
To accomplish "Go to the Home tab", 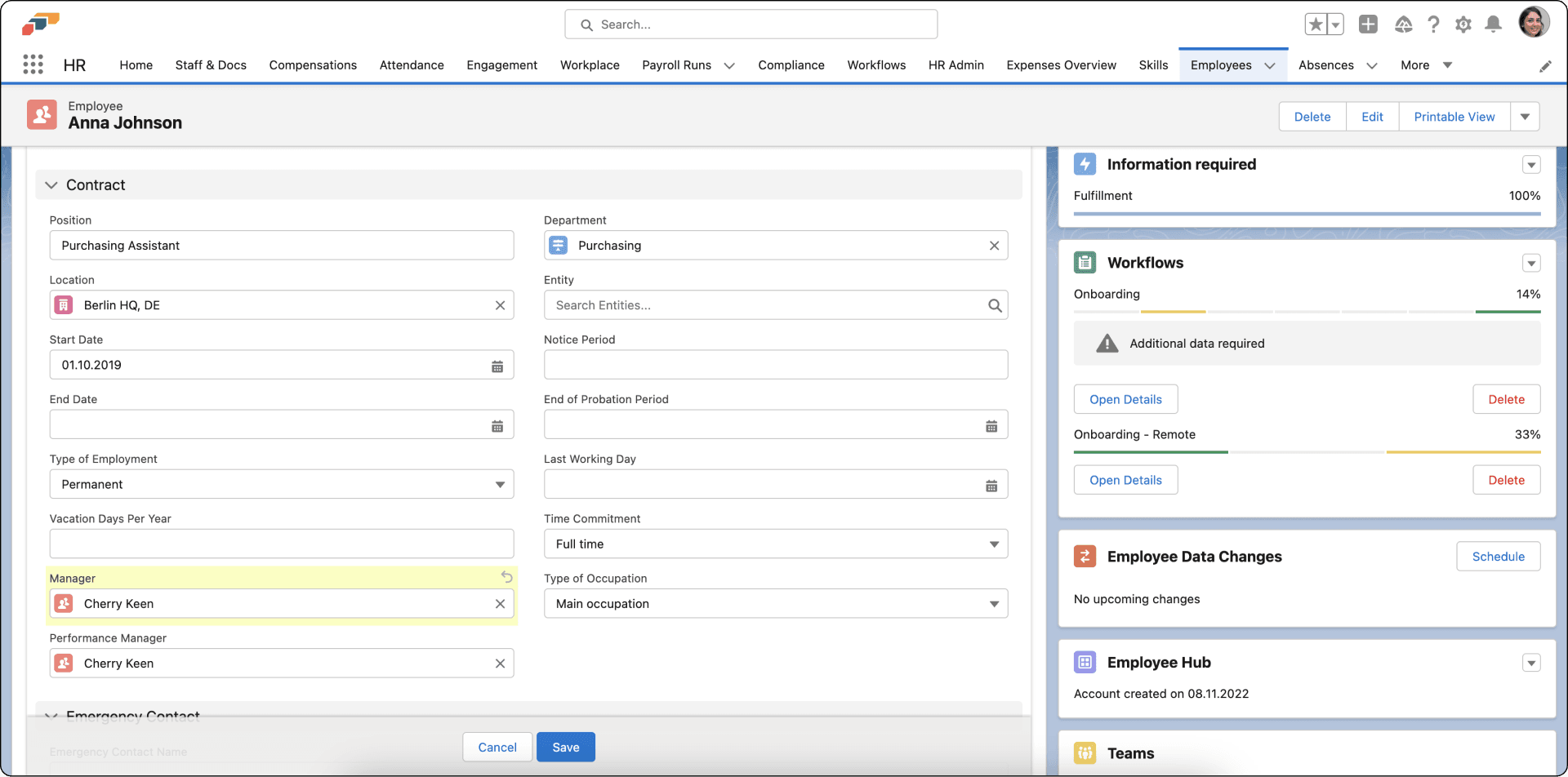I will tap(136, 65).
